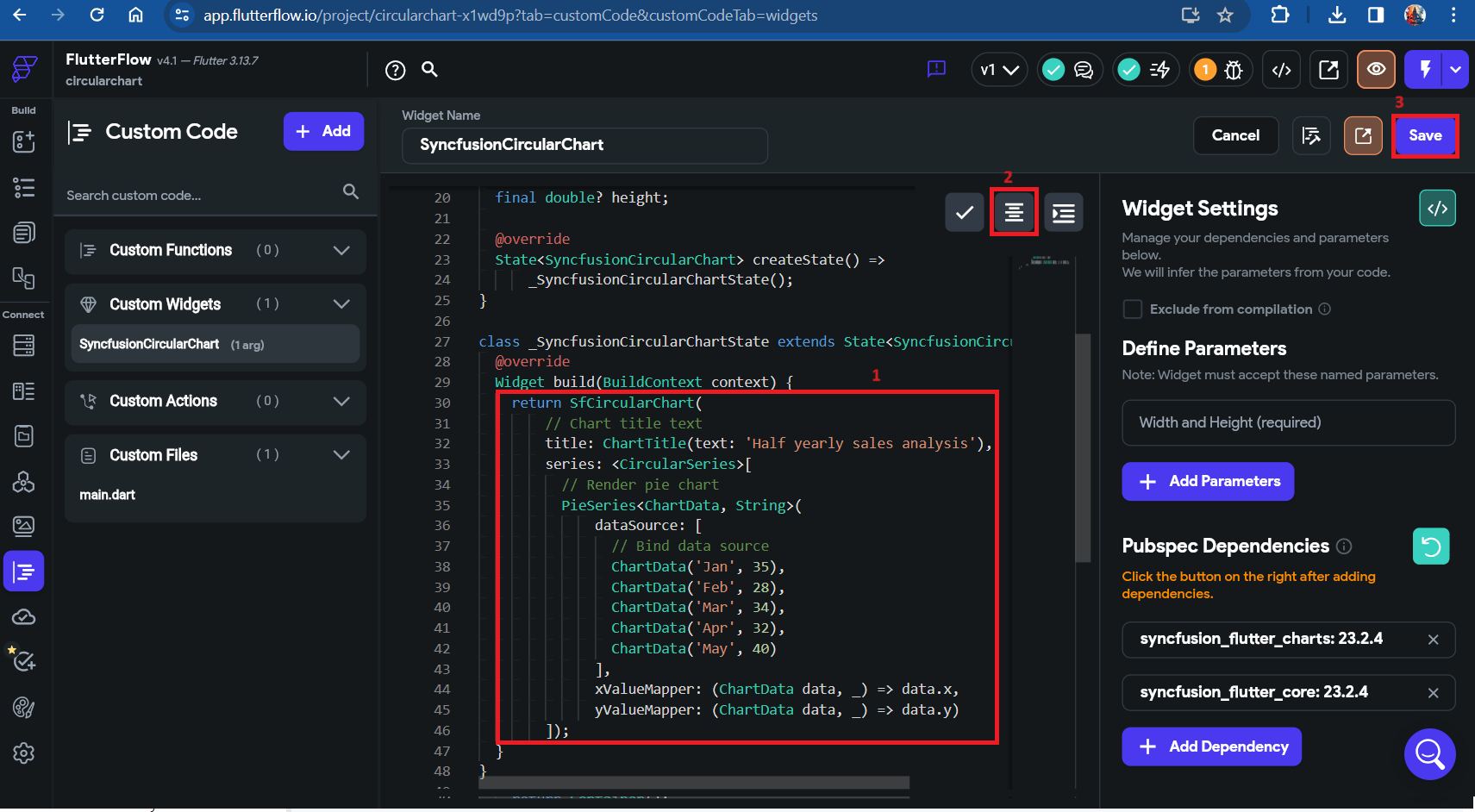This screenshot has width=1475, height=812.
Task: Open preview mode eye icon
Action: (x=1377, y=69)
